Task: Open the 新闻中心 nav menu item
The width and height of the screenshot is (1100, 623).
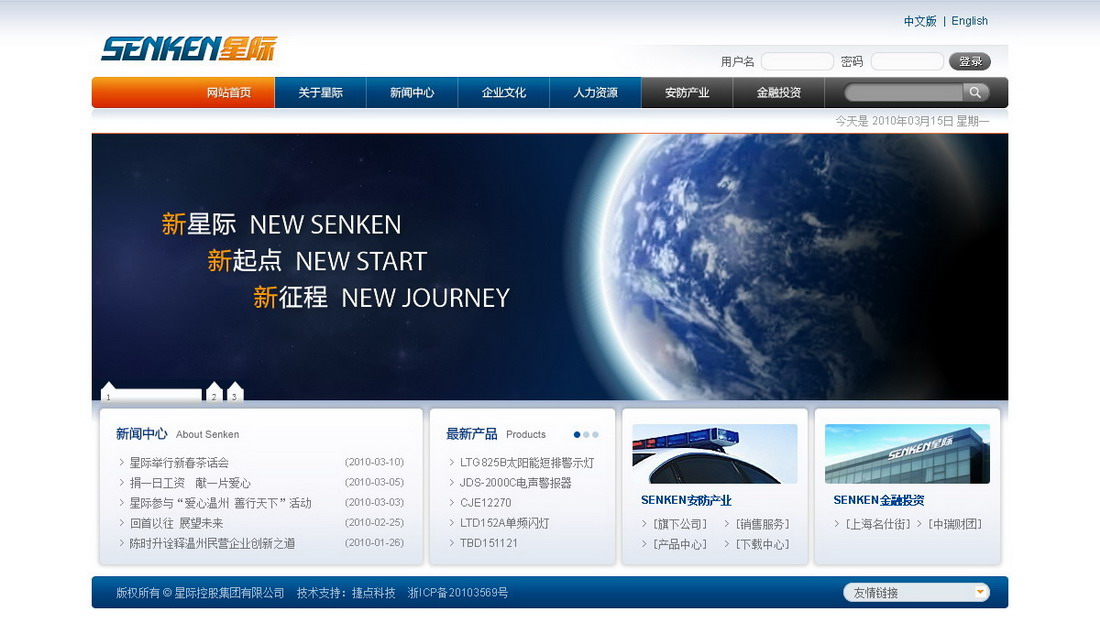Action: pos(412,93)
